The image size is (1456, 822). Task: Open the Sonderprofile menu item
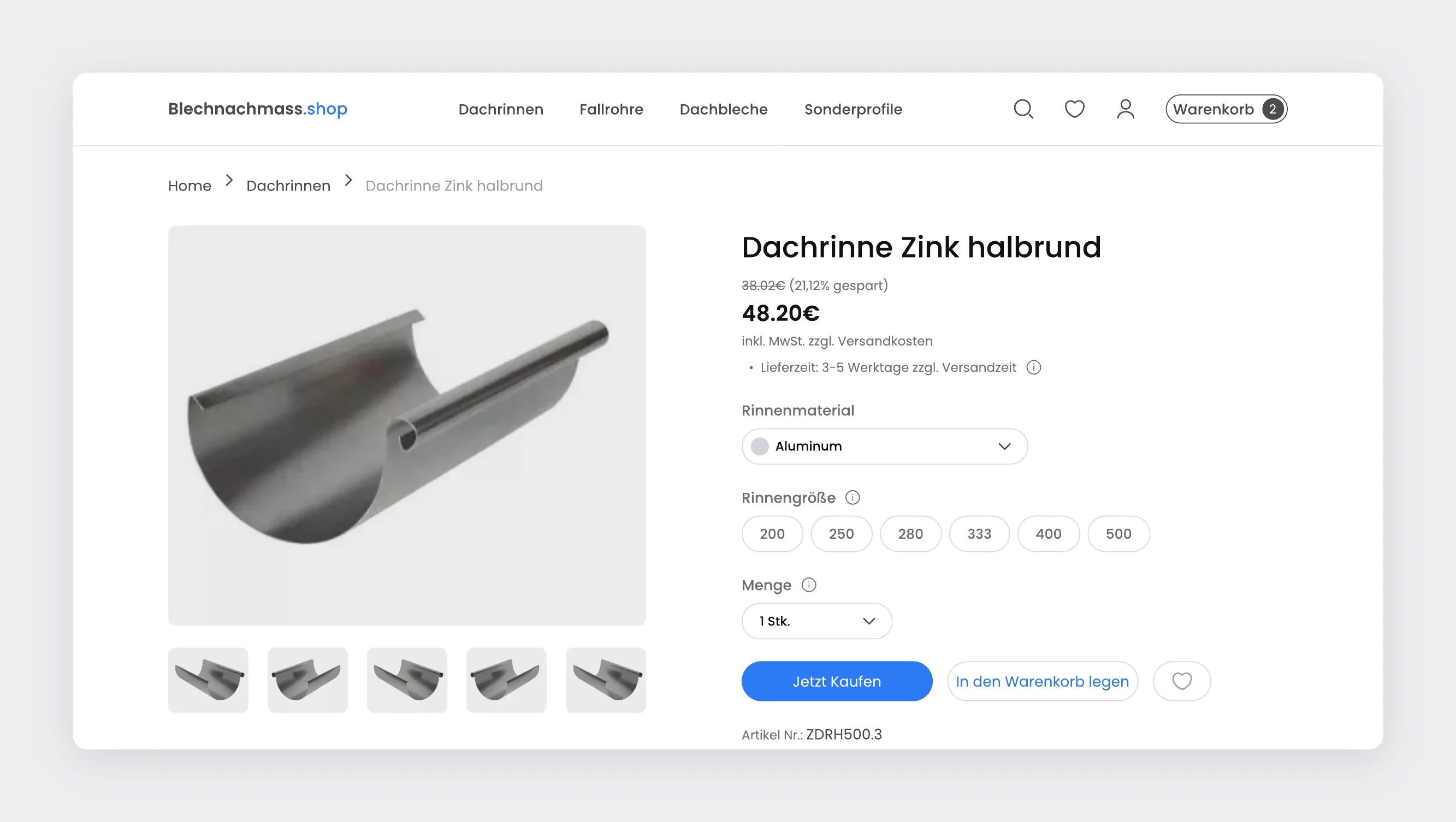point(853,110)
